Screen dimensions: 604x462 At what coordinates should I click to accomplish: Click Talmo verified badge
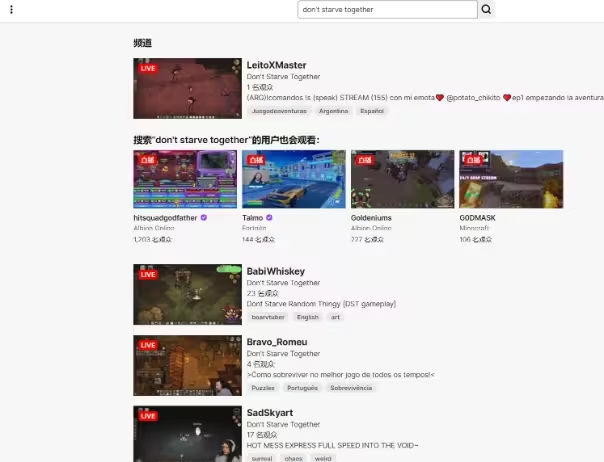269,218
